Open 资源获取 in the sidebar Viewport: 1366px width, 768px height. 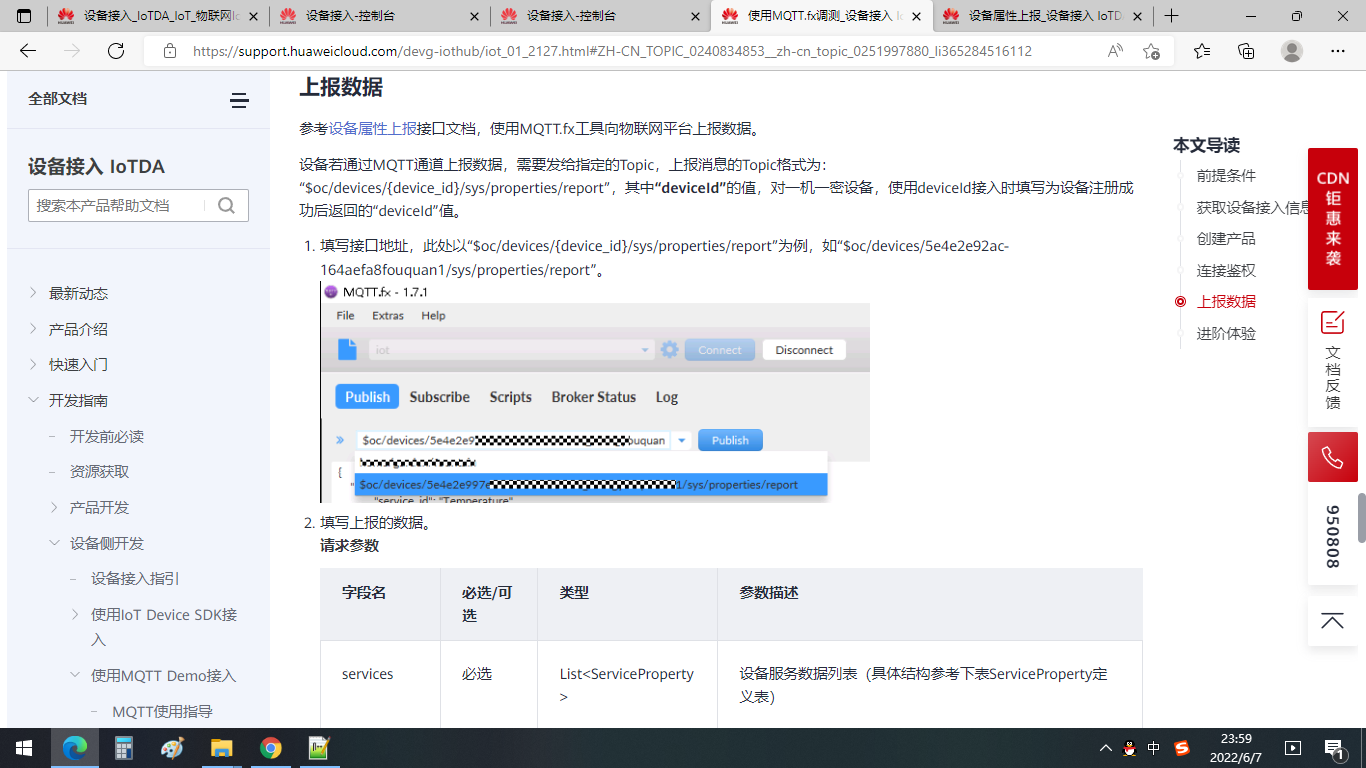100,471
